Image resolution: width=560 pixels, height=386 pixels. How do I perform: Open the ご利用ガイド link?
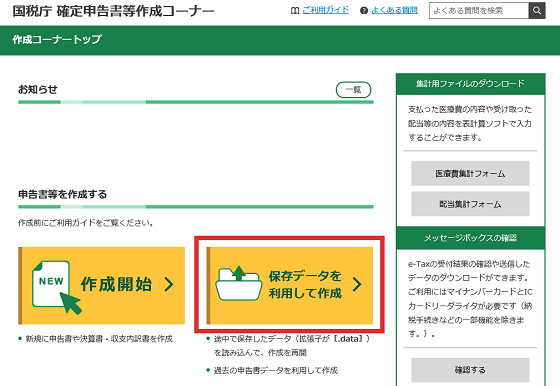(x=325, y=10)
